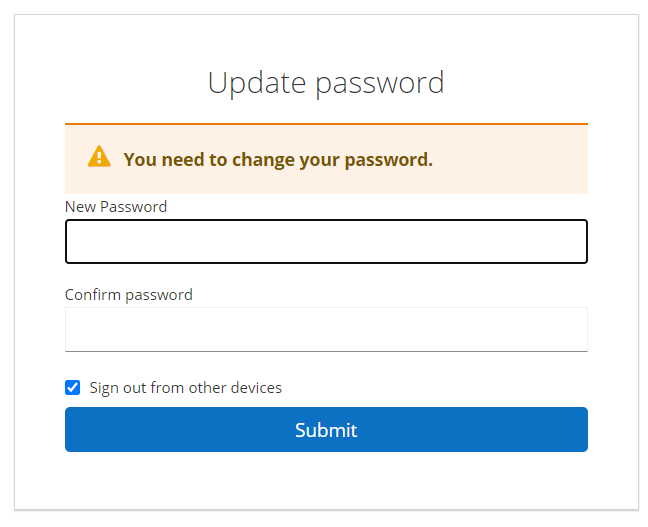This screenshot has height=527, width=648.
Task: Click the "You need to change your password" message
Action: coord(278,159)
